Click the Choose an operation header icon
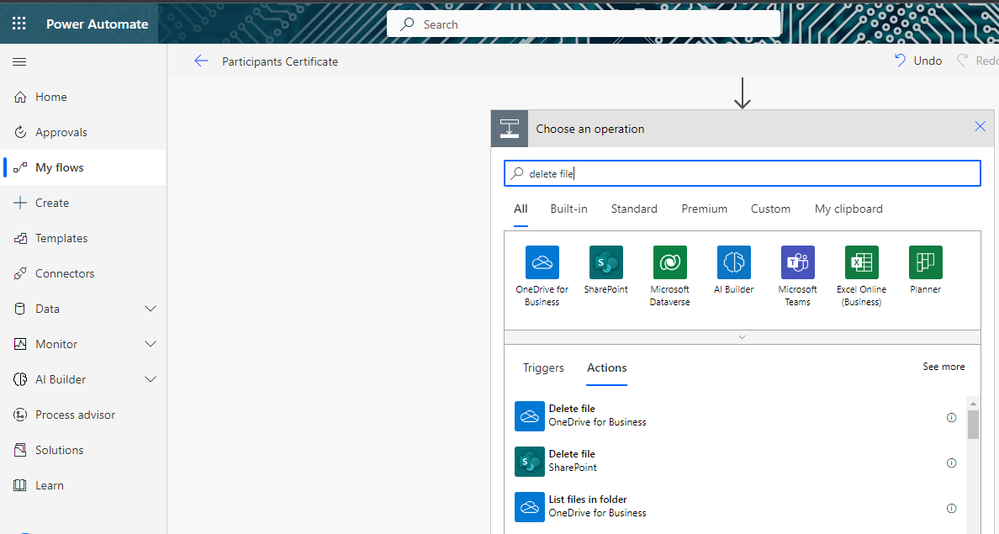Viewport: 999px width, 534px height. 509,128
